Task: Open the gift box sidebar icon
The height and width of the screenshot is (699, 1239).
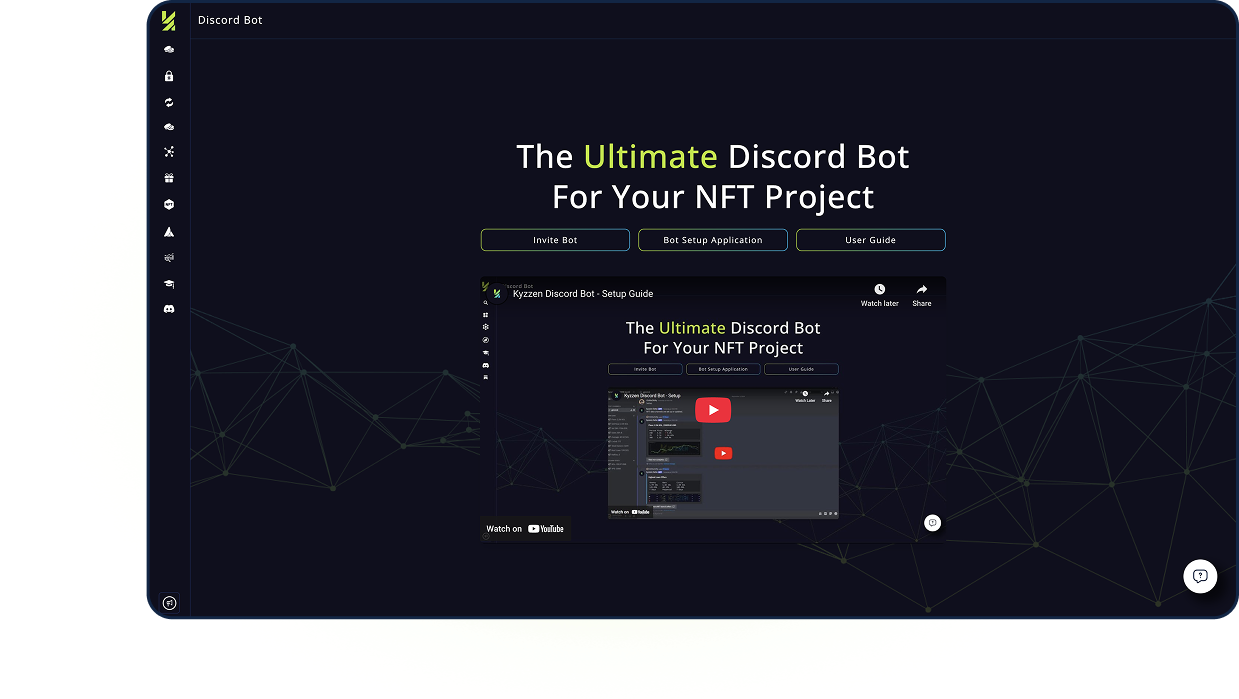Action: point(169,178)
